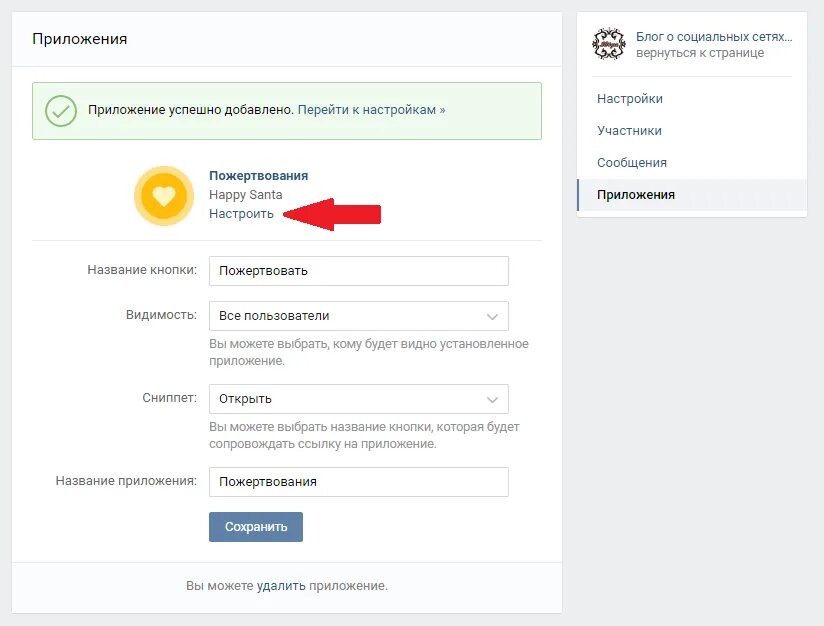Click the green success checkmark icon
The image size is (824, 626).
[61, 110]
